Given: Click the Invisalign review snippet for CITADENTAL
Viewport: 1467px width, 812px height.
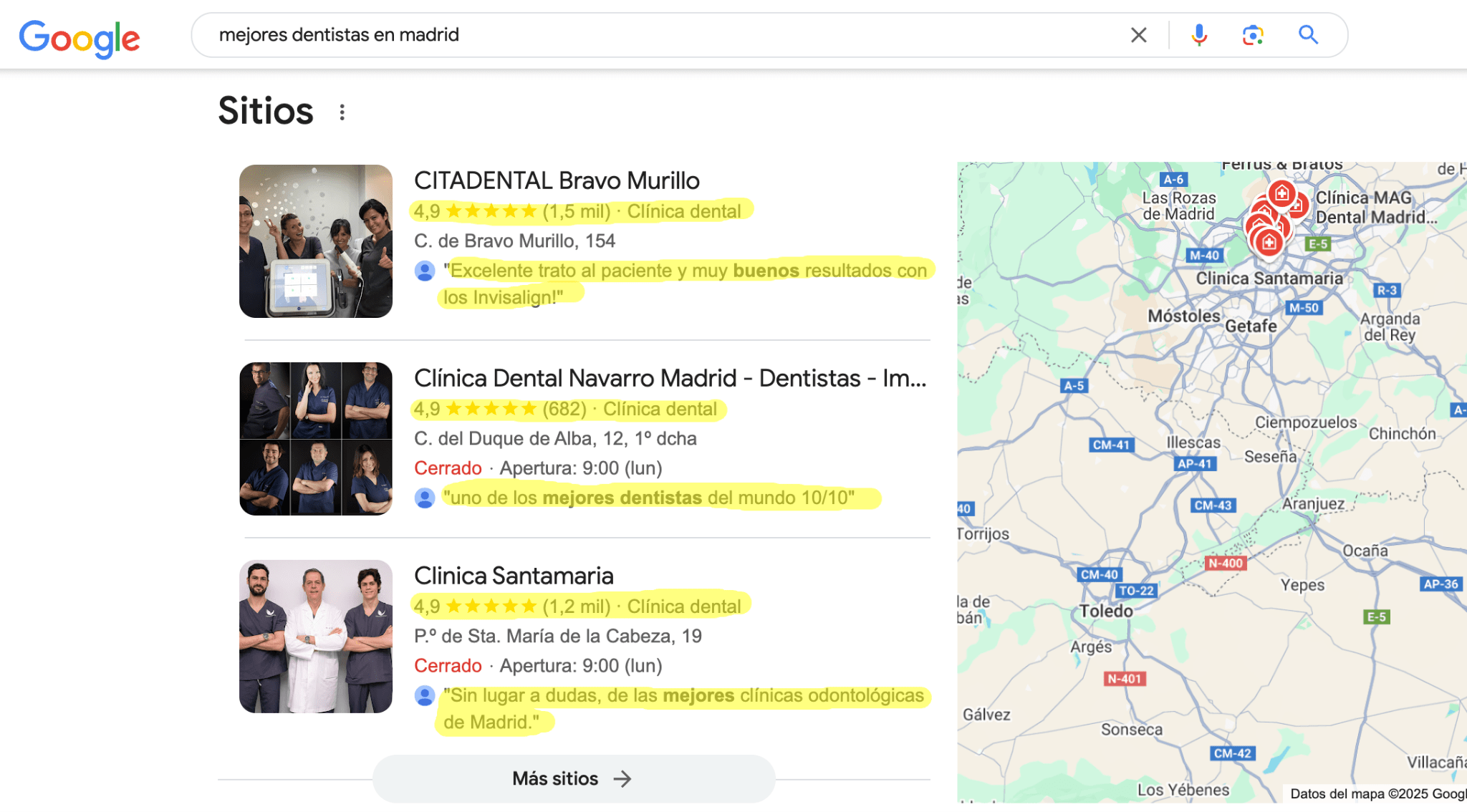Looking at the screenshot, I should pos(685,284).
